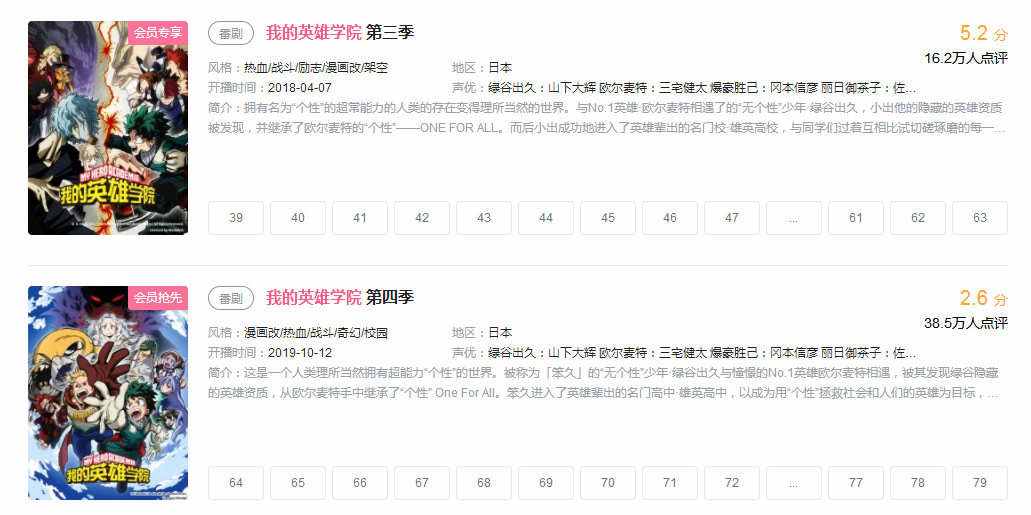Play episode 41
1031x515 pixels.
coord(360,218)
